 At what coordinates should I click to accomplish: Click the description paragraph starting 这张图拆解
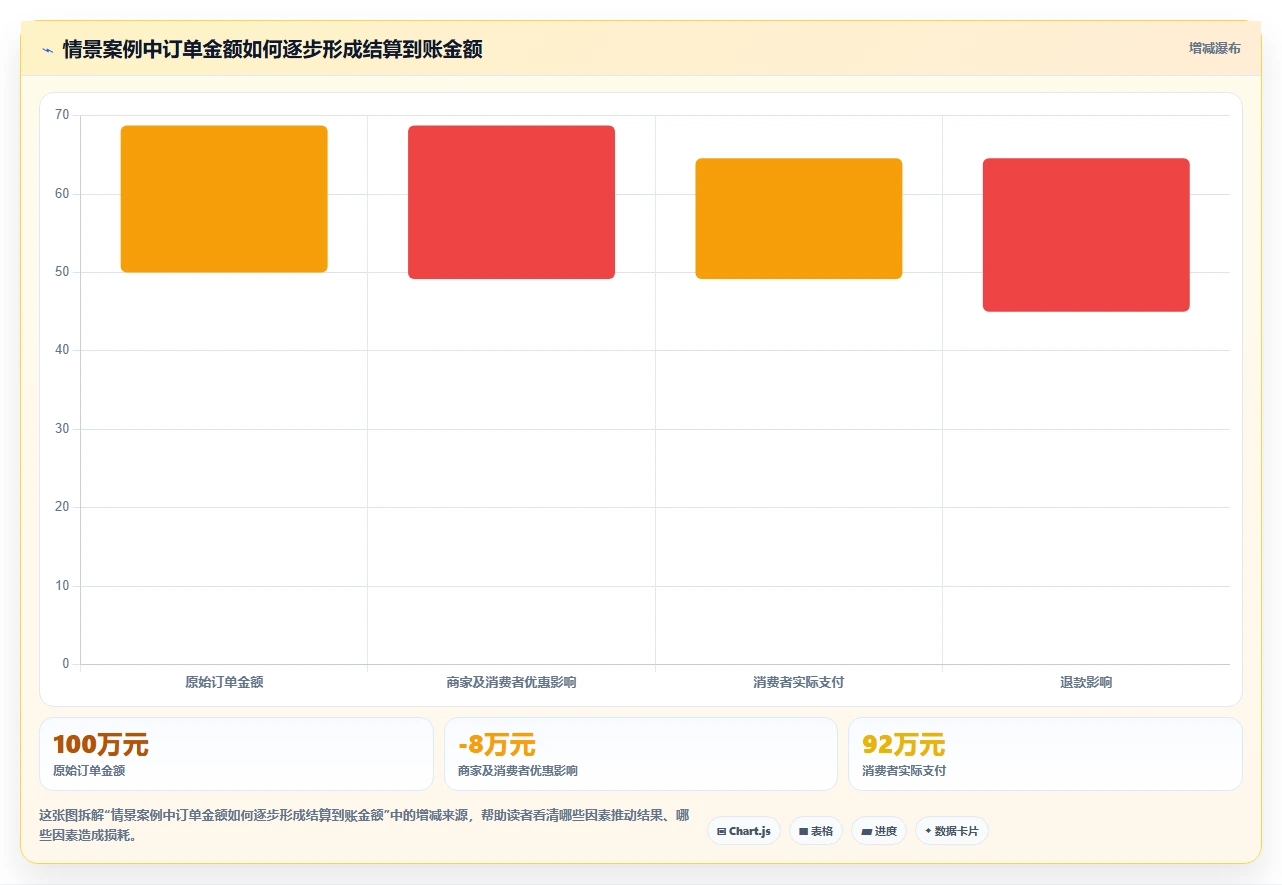(x=364, y=825)
